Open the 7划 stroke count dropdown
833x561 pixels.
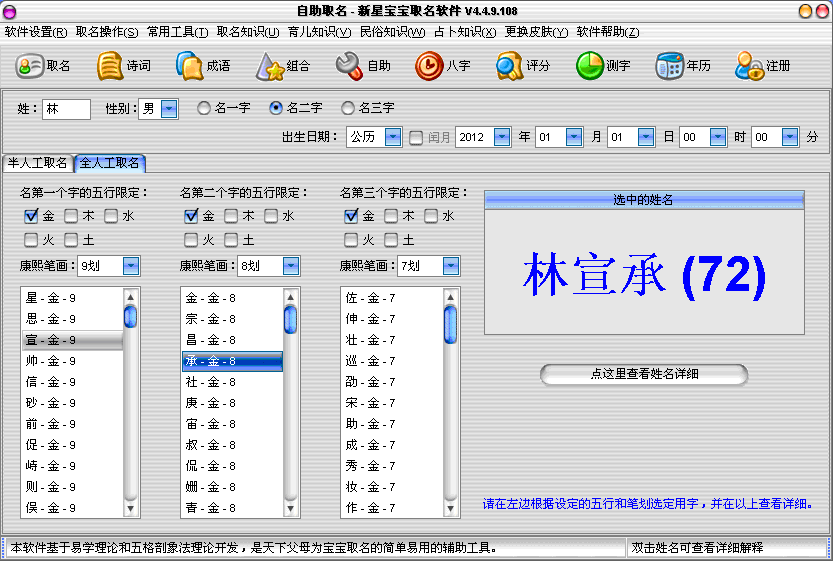[450, 266]
